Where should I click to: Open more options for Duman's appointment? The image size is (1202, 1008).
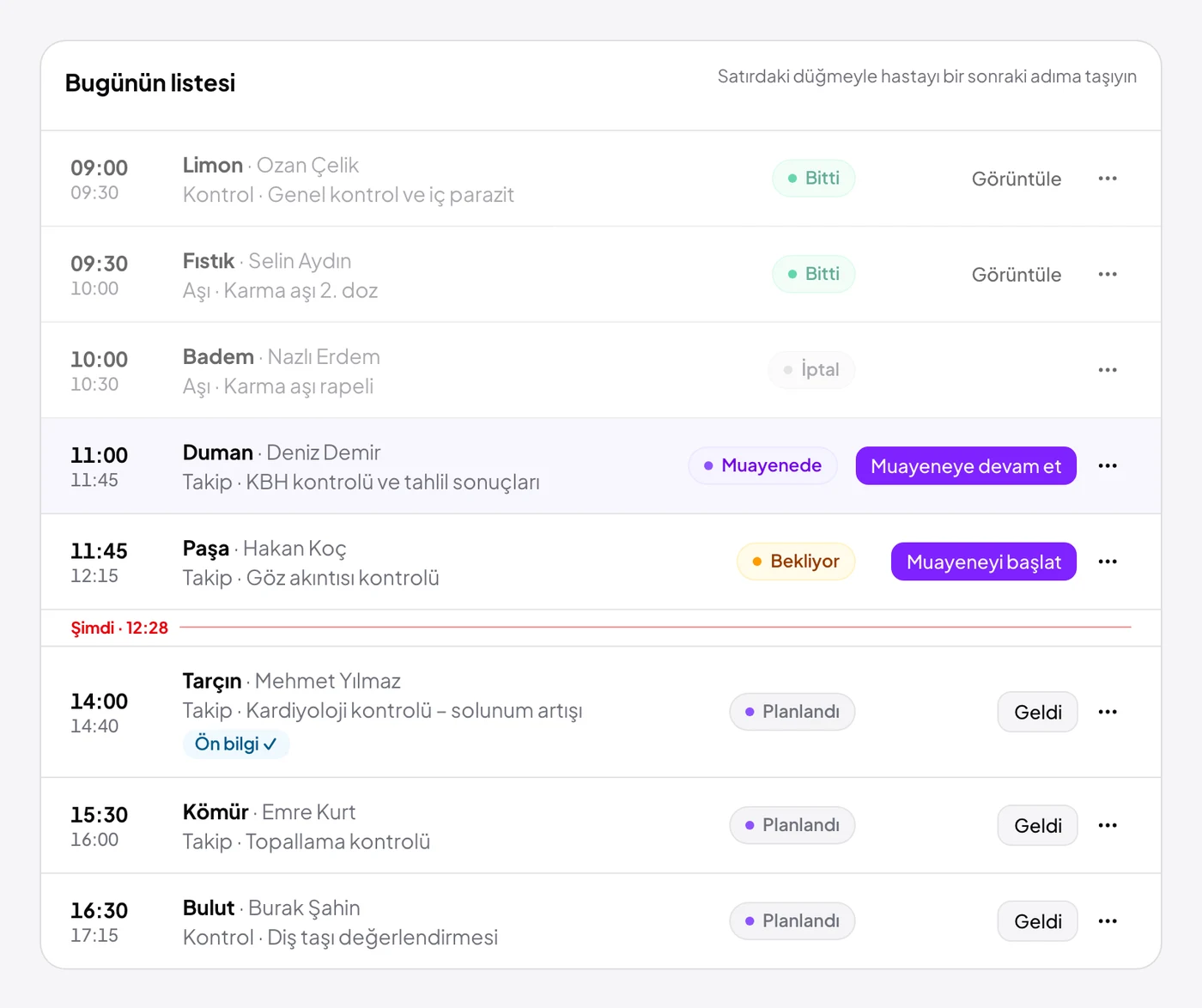pos(1108,466)
